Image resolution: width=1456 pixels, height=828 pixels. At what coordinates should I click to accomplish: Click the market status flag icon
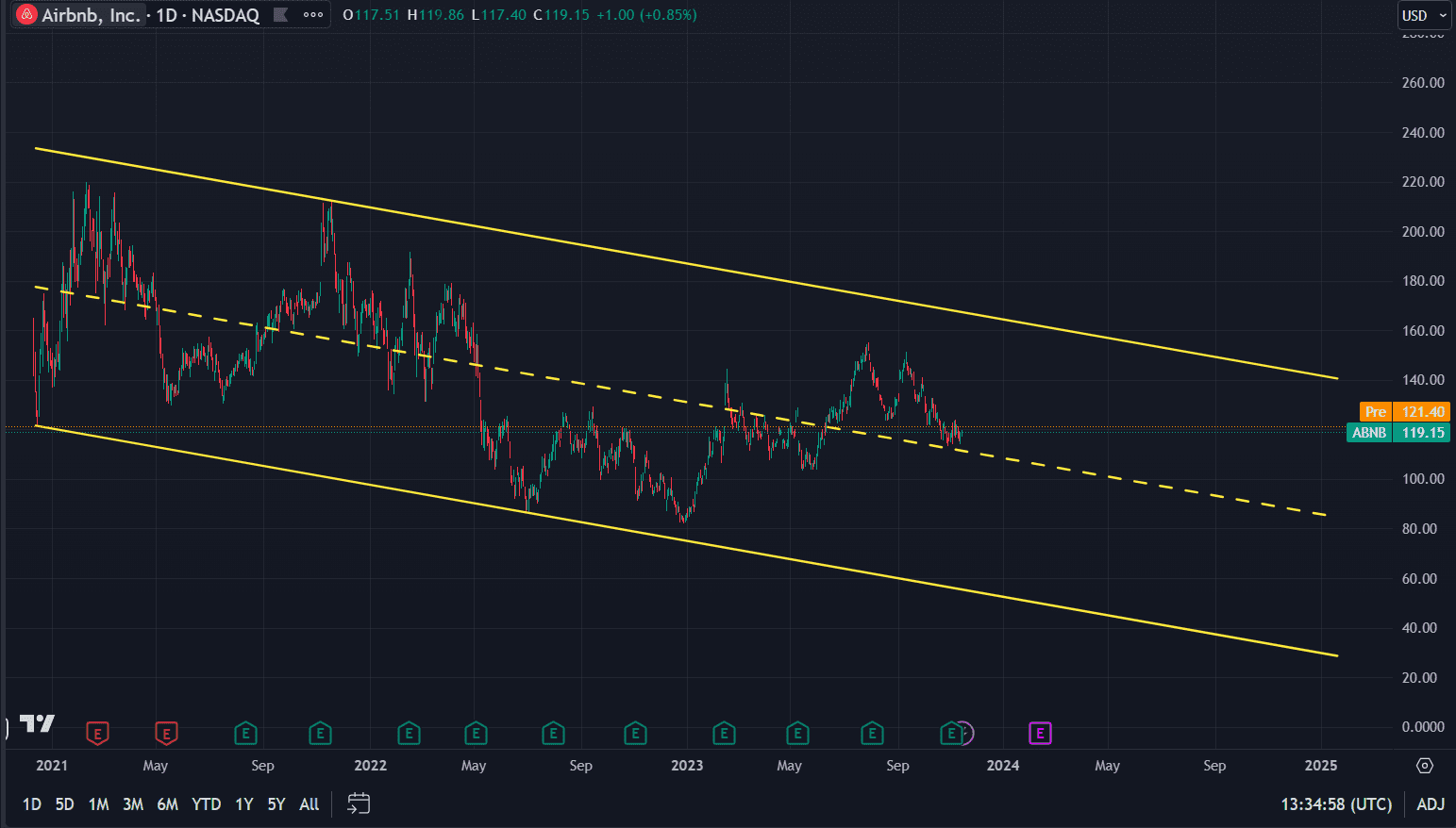point(280,15)
